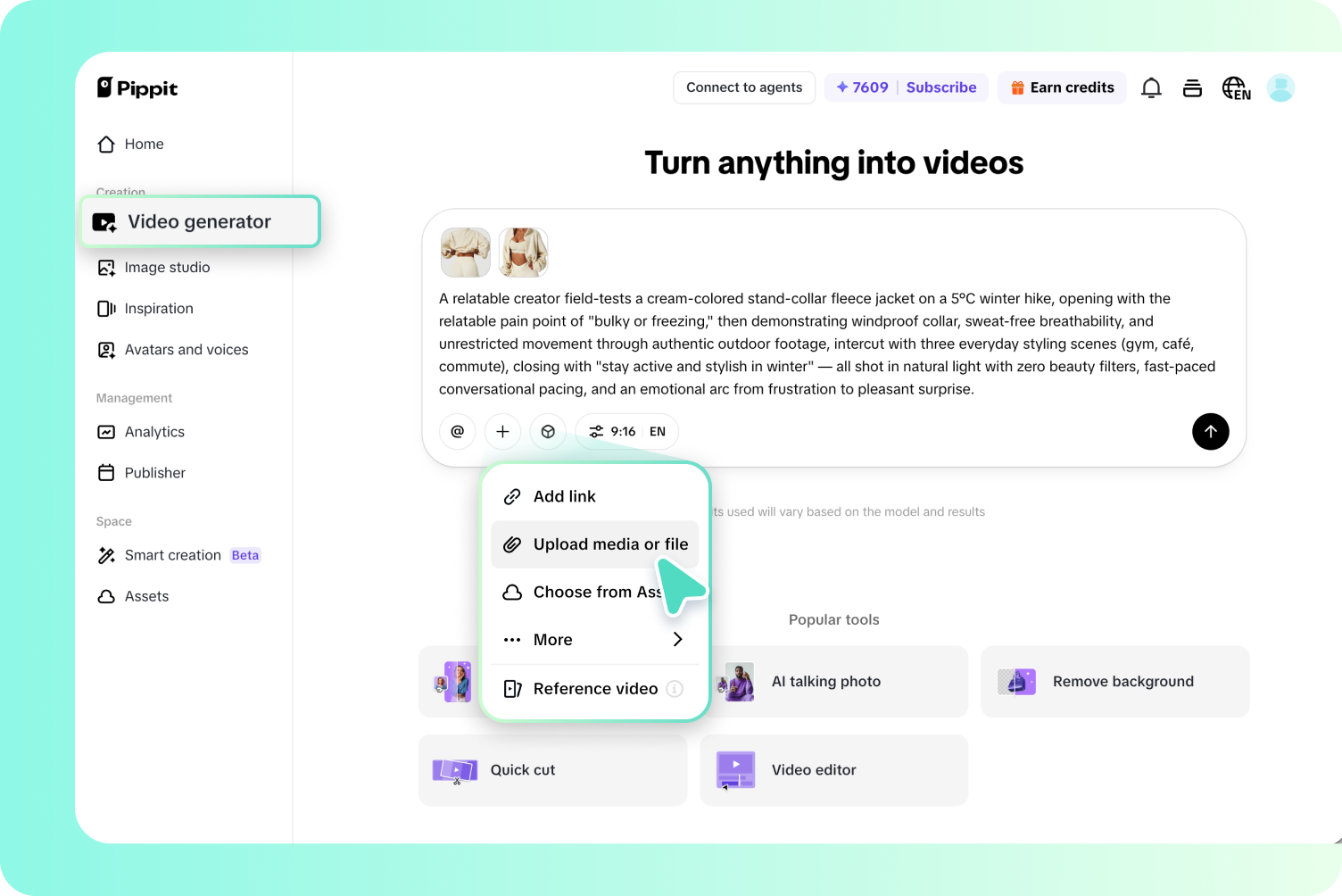1342x896 pixels.
Task: Click the Earn credits button
Action: tap(1062, 87)
